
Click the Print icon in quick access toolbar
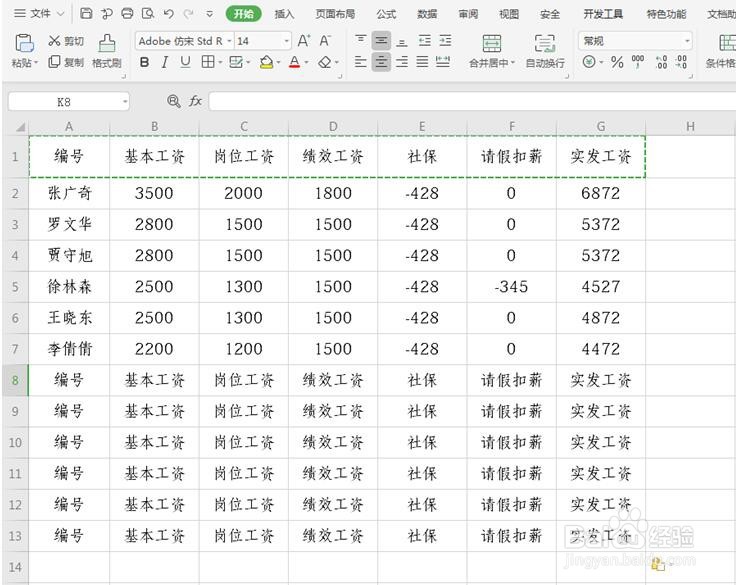click(x=127, y=14)
